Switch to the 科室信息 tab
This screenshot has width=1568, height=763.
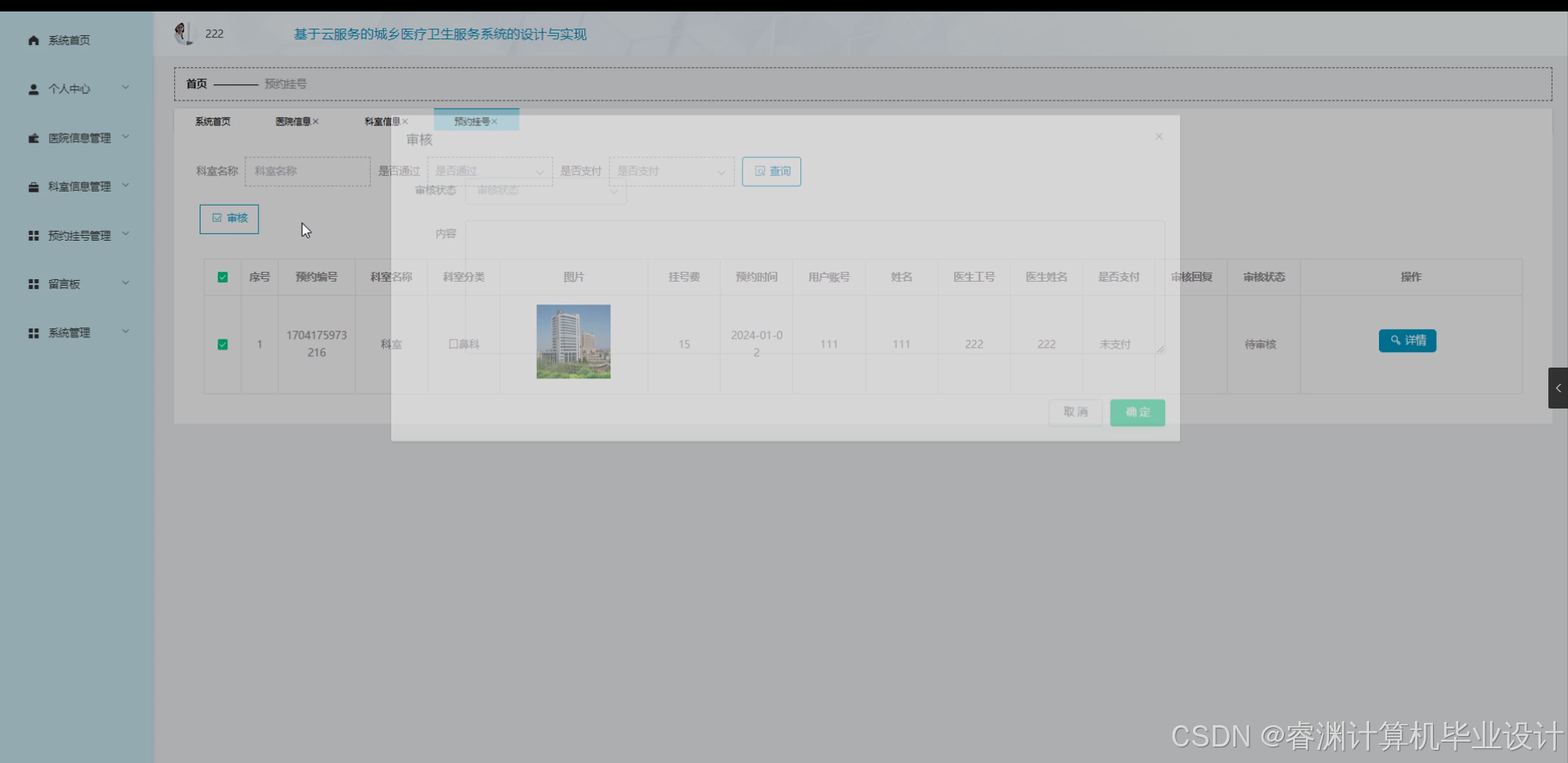[382, 121]
